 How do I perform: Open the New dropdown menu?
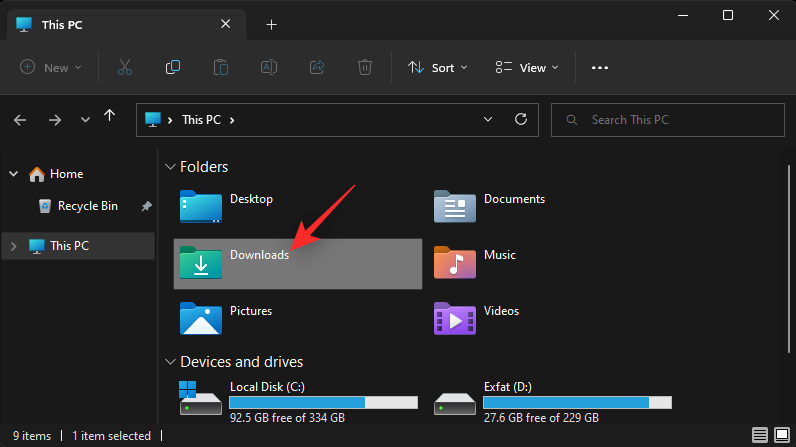click(50, 67)
